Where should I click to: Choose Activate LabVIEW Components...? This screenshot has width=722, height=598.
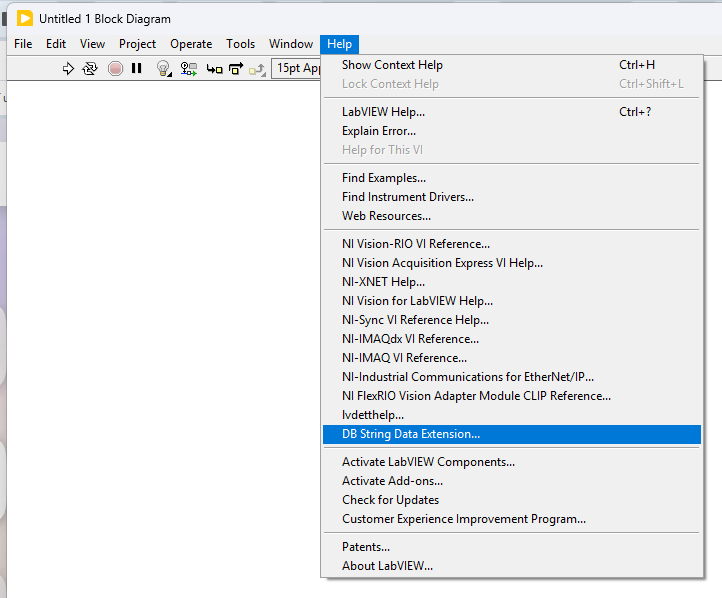pos(512,462)
